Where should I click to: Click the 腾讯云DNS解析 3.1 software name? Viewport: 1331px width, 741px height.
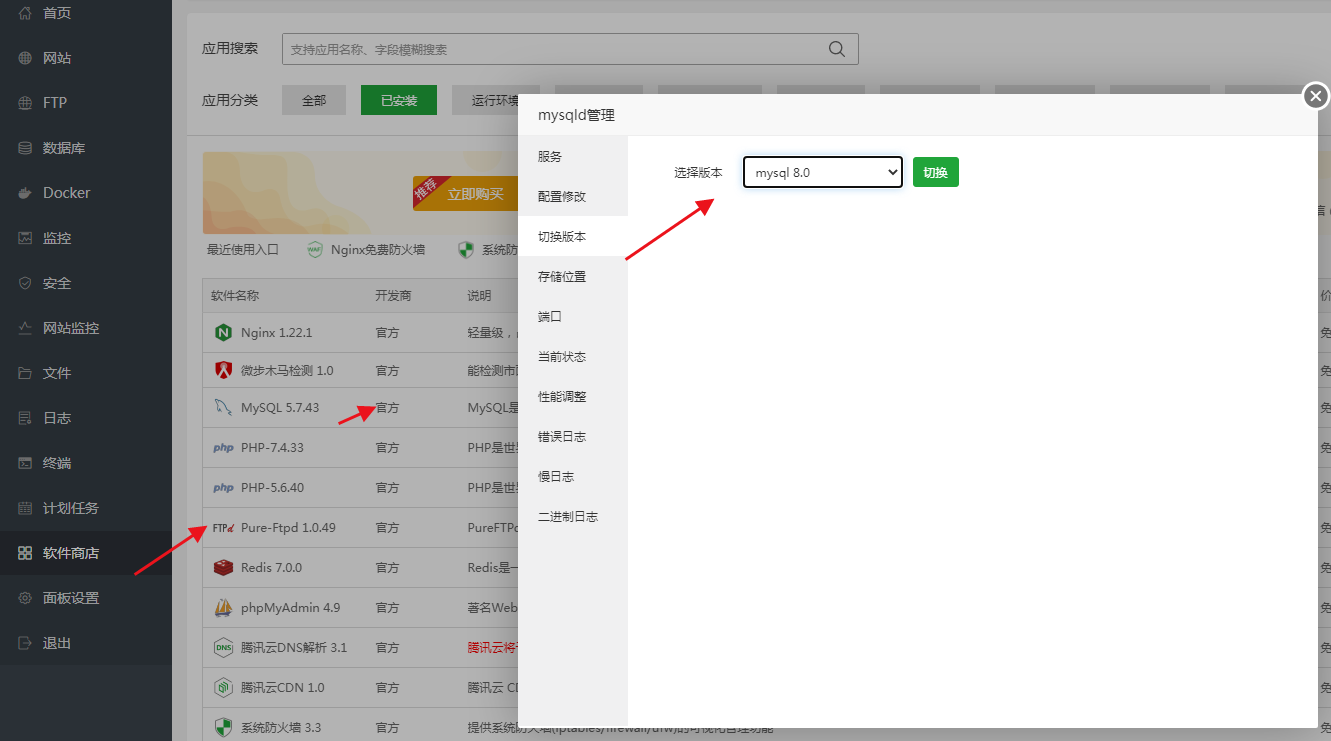point(294,648)
